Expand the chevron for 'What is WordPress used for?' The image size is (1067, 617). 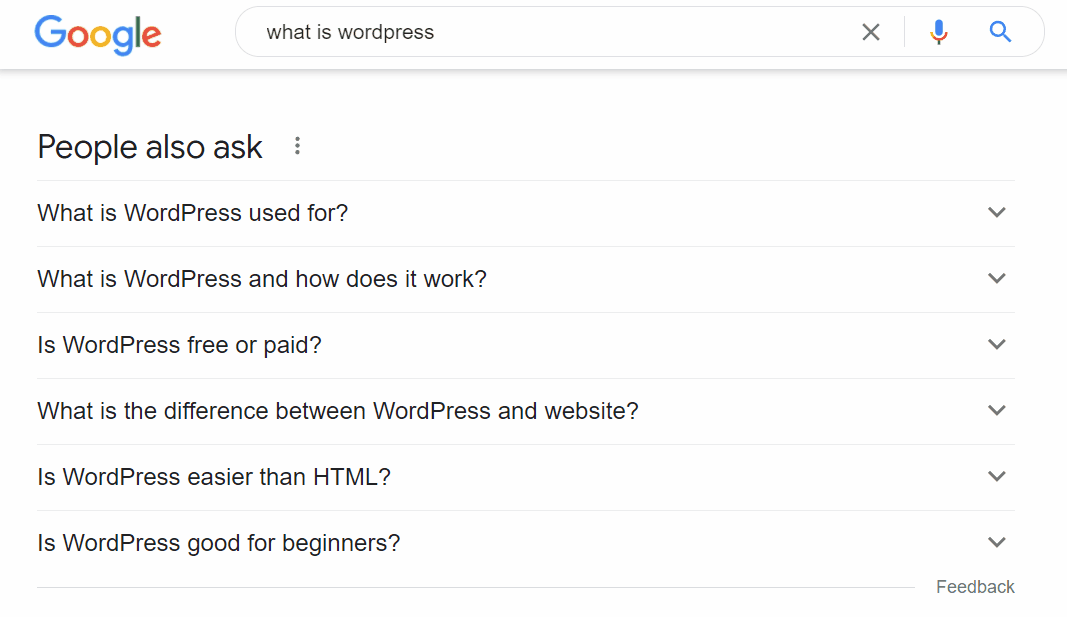[996, 212]
